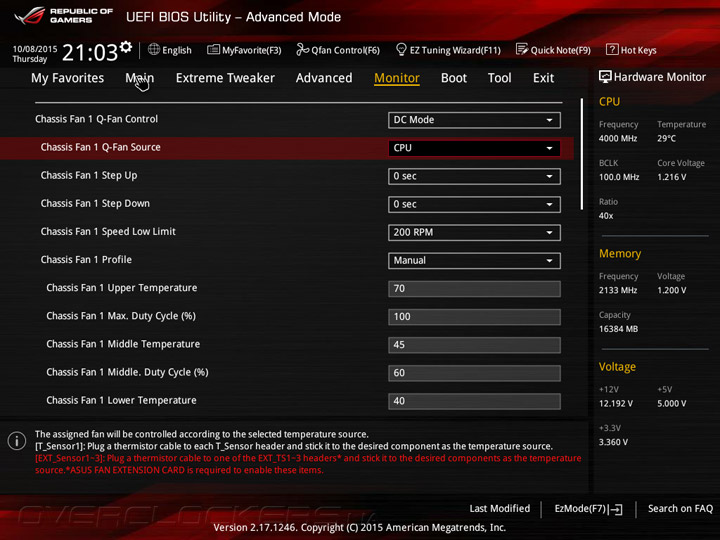The width and height of the screenshot is (720, 540).
Task: Click the Republic of Gamers logo
Action: pos(63,16)
